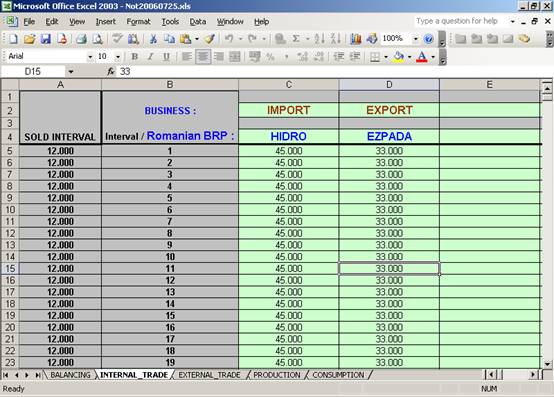Screen dimensions: 554x397
Task: Create a new blank workbook
Action: [x=13, y=39]
